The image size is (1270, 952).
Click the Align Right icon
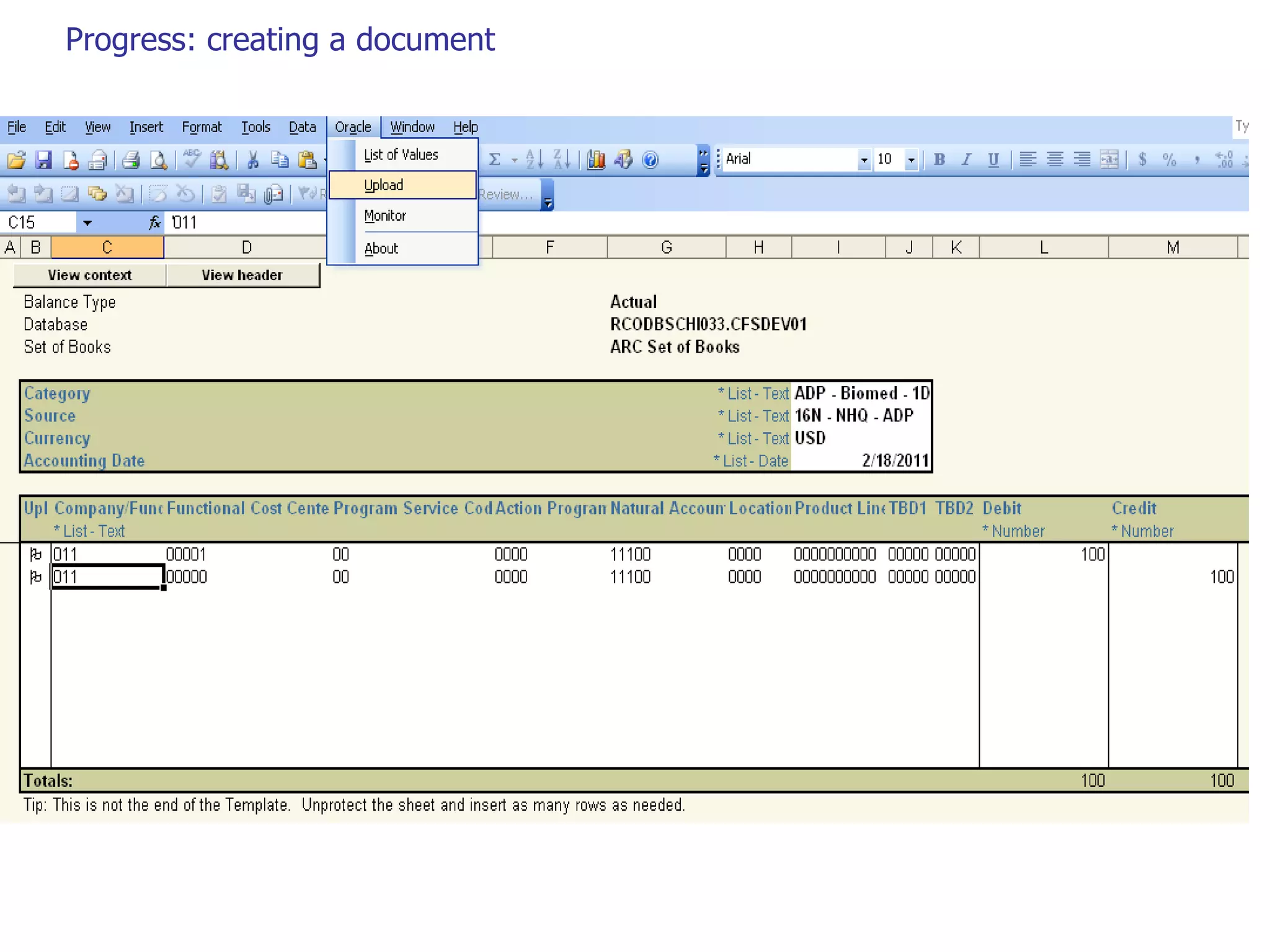pos(1082,159)
